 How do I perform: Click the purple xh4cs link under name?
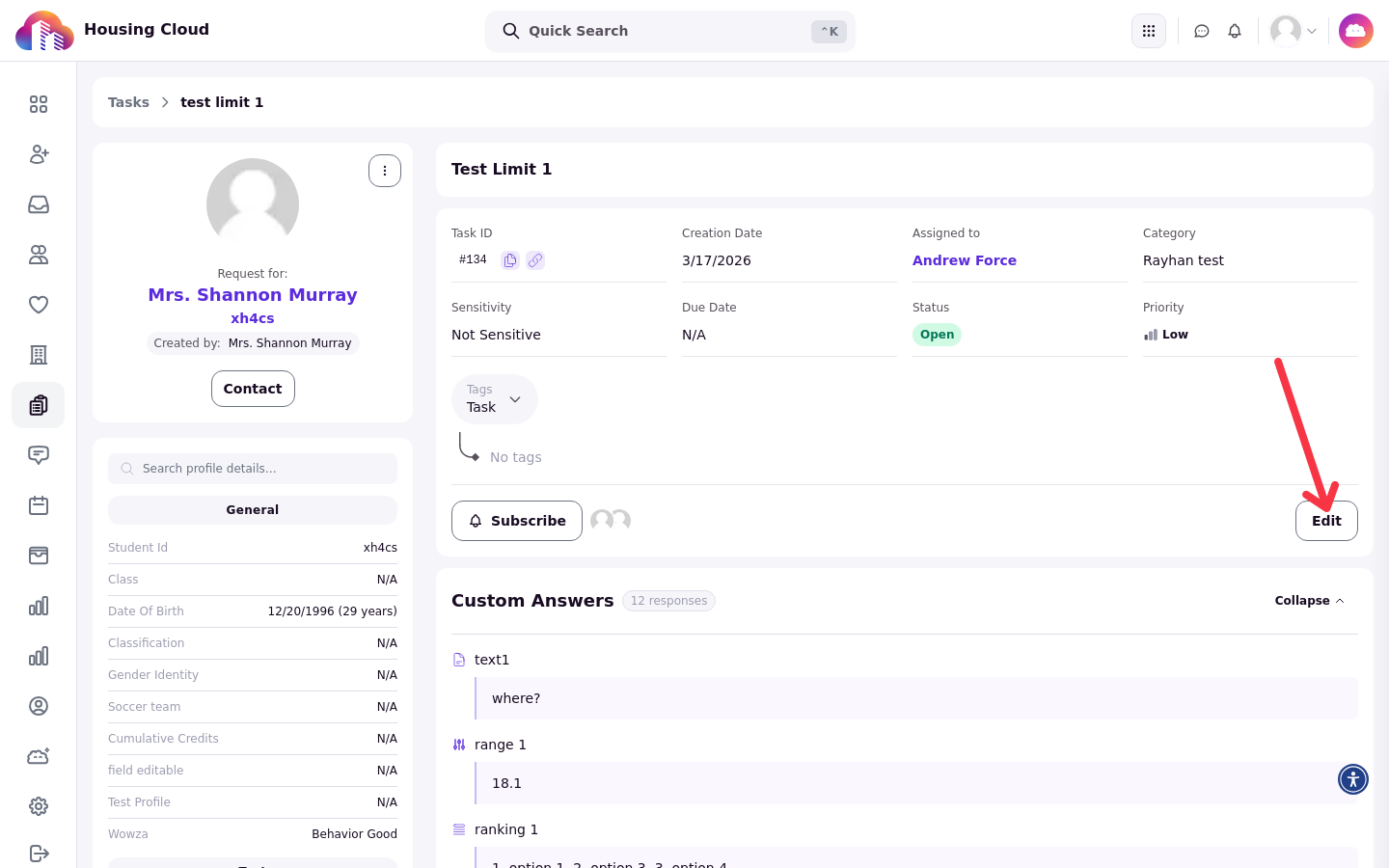tap(253, 318)
